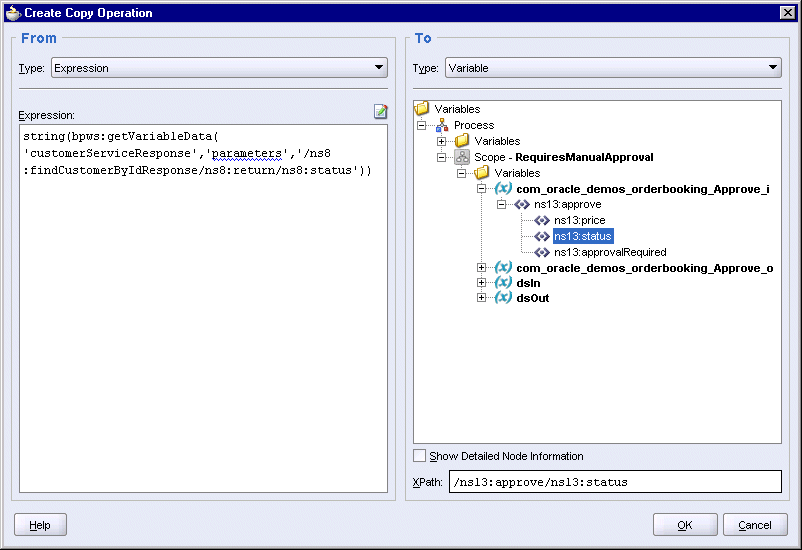
Task: Click the root Variables tree label
Action: (x=457, y=109)
